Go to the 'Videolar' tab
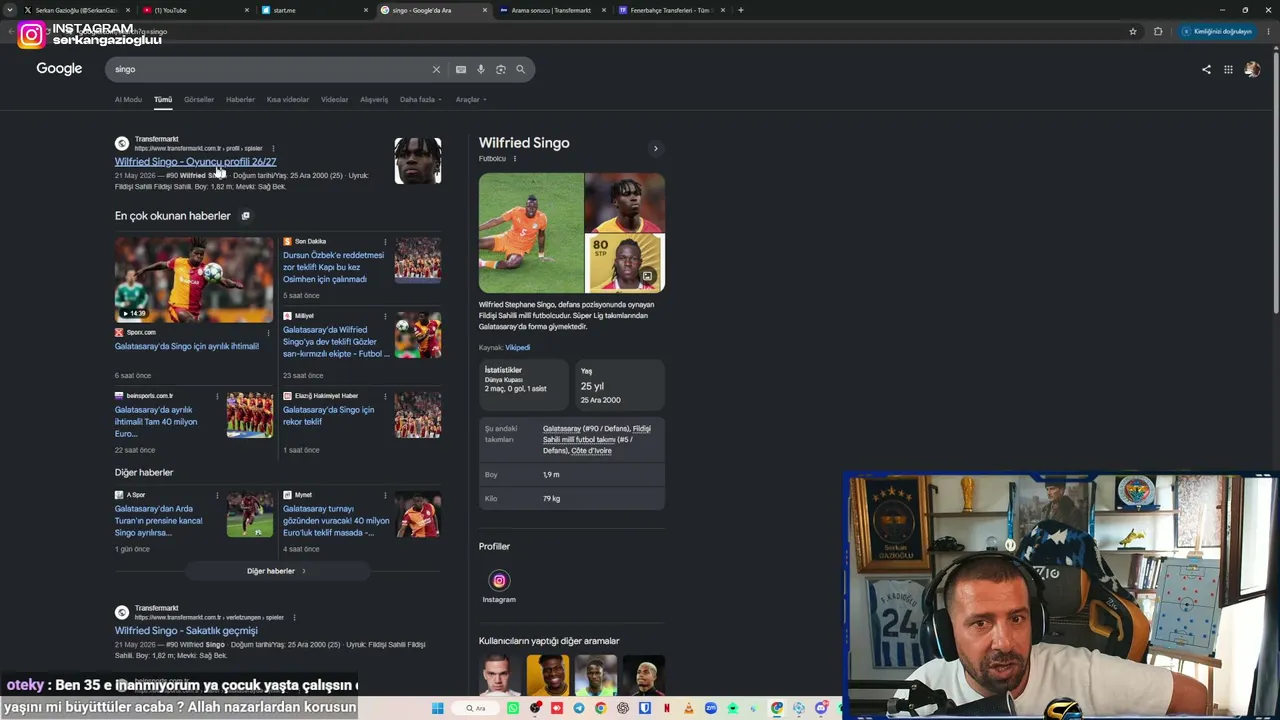 coord(334,99)
